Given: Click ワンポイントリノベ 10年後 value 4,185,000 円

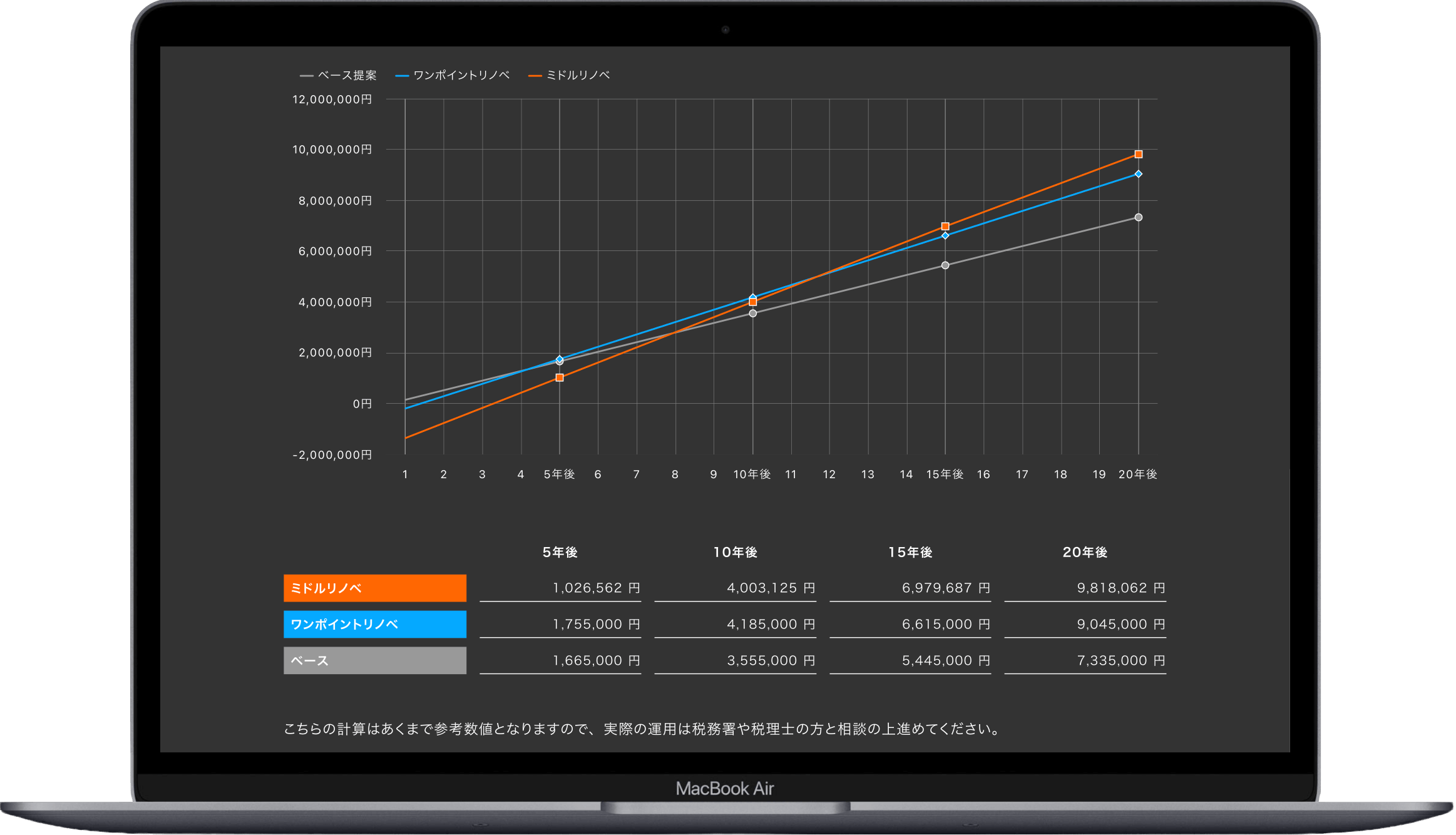Looking at the screenshot, I should pyautogui.click(x=770, y=624).
